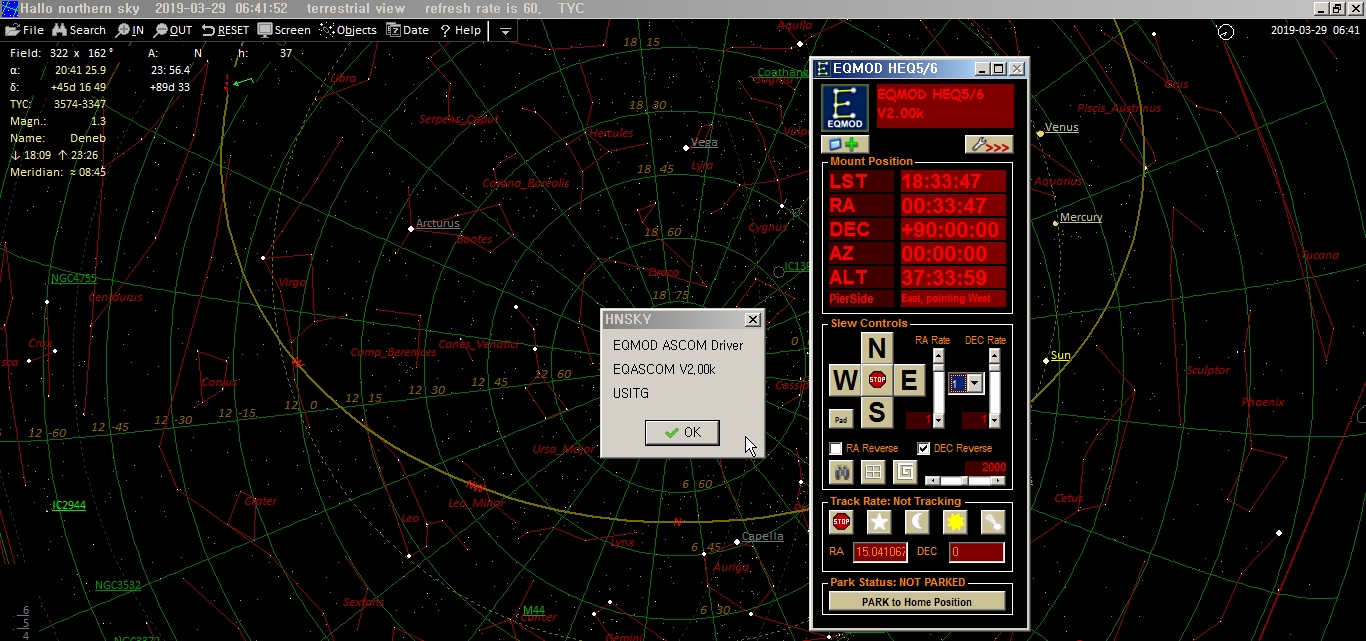
Task: Open the Objects menu
Action: coord(348,30)
